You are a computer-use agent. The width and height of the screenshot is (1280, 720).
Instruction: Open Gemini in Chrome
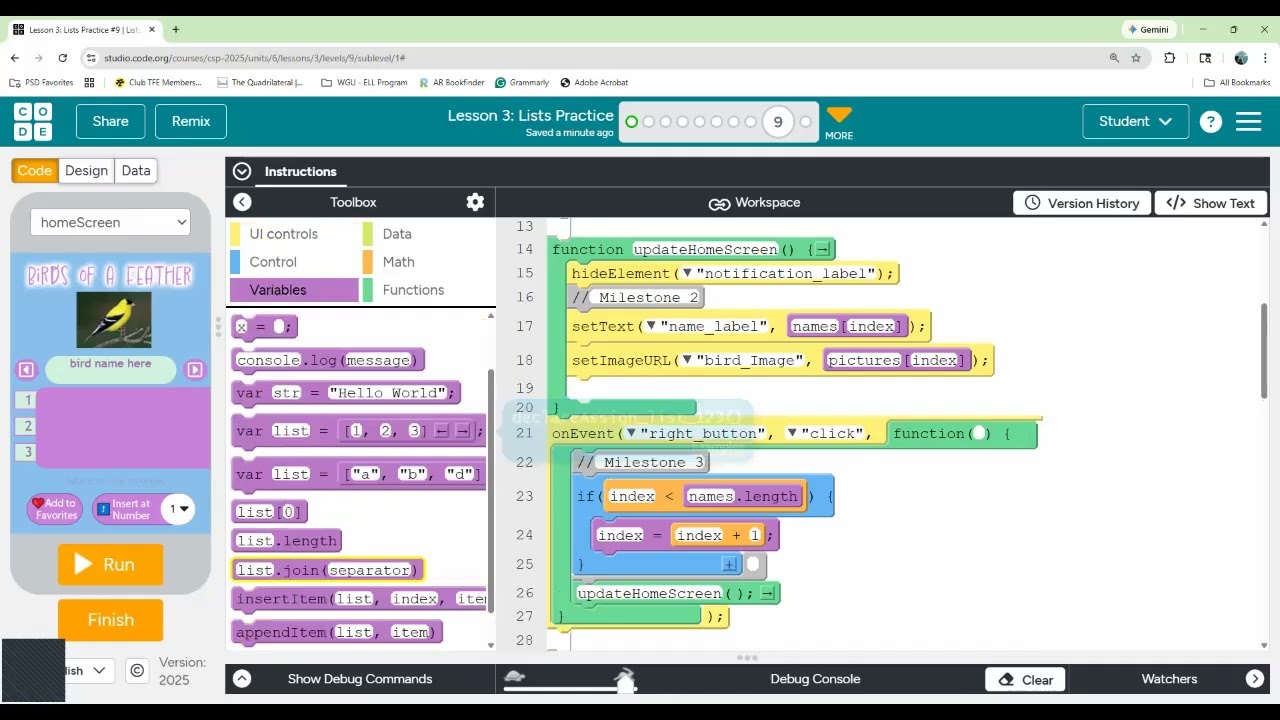click(1147, 30)
